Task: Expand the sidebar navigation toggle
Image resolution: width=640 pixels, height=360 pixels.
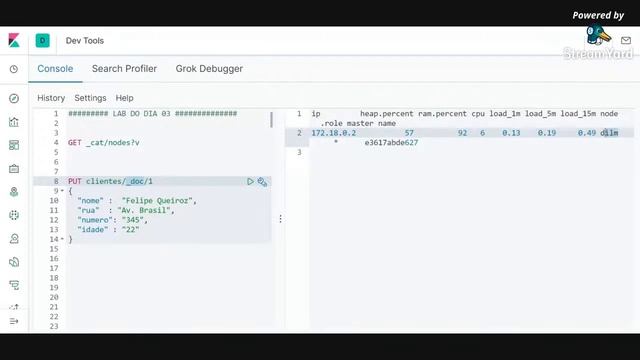Action: point(14,321)
